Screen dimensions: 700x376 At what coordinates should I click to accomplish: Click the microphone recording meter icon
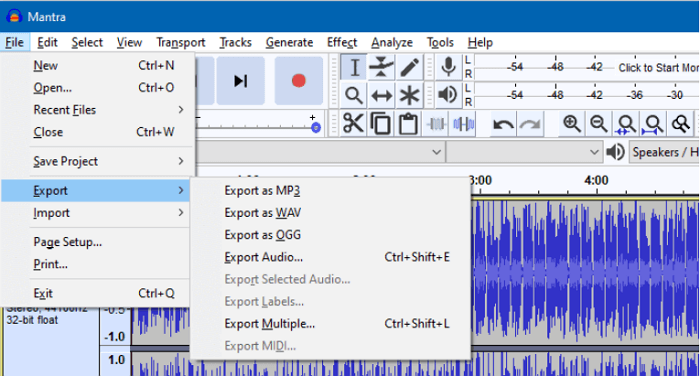[448, 67]
